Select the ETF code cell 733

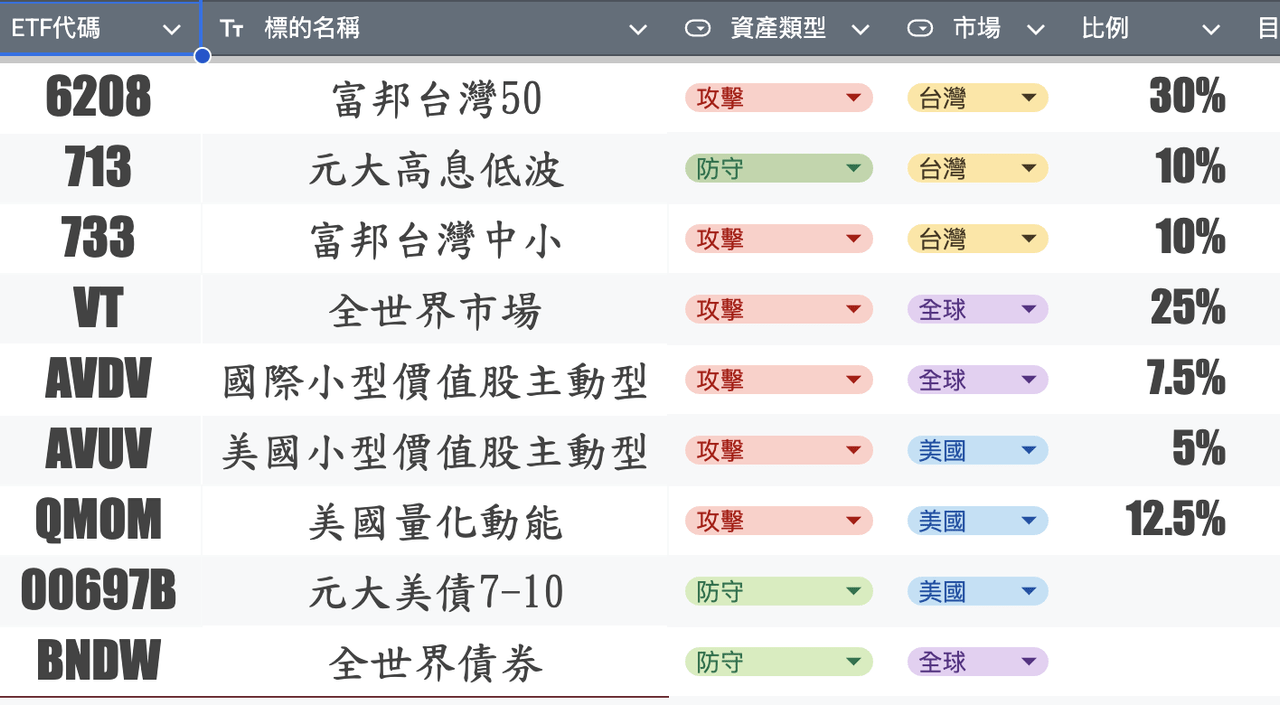tap(100, 239)
